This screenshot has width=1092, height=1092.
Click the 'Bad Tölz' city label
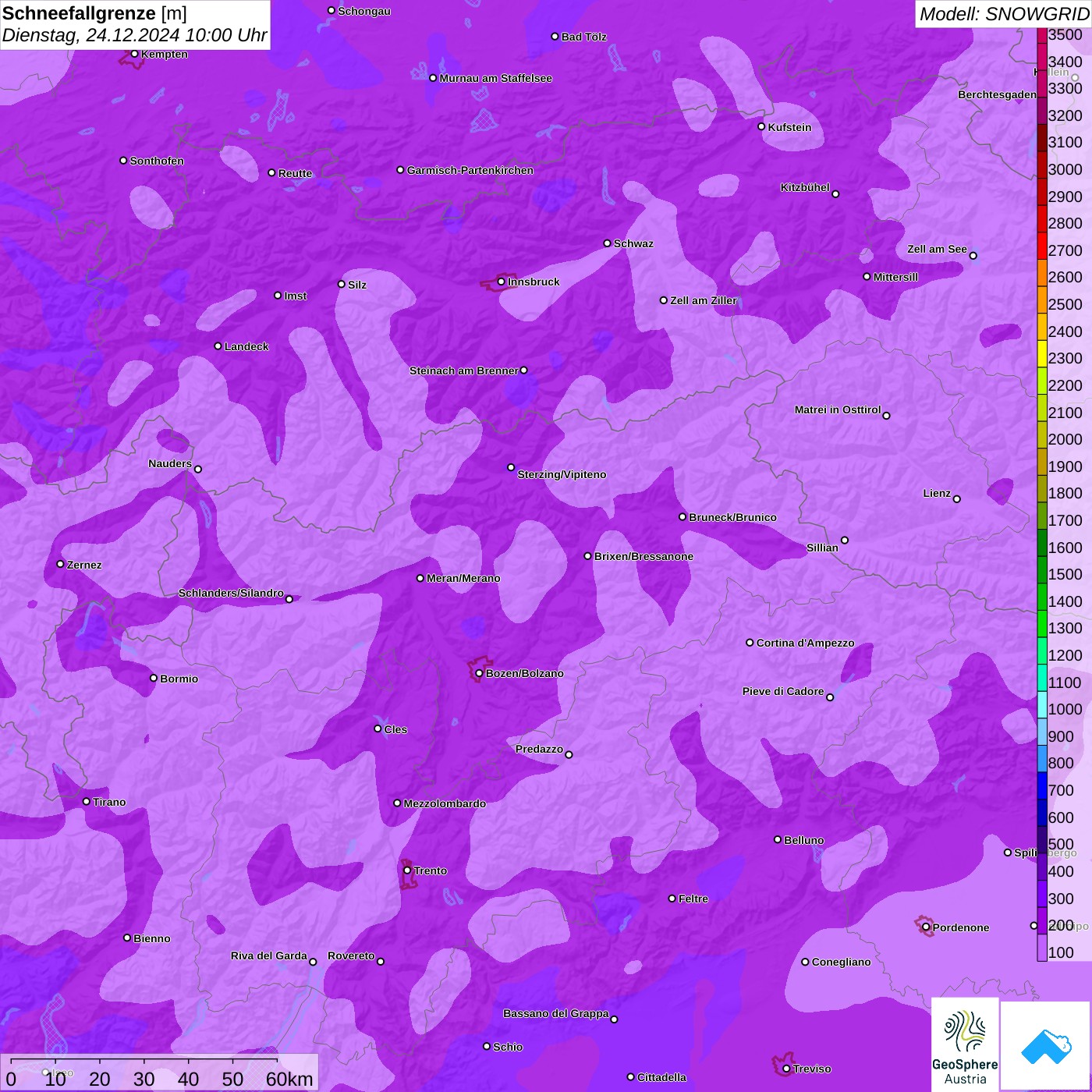pyautogui.click(x=584, y=37)
